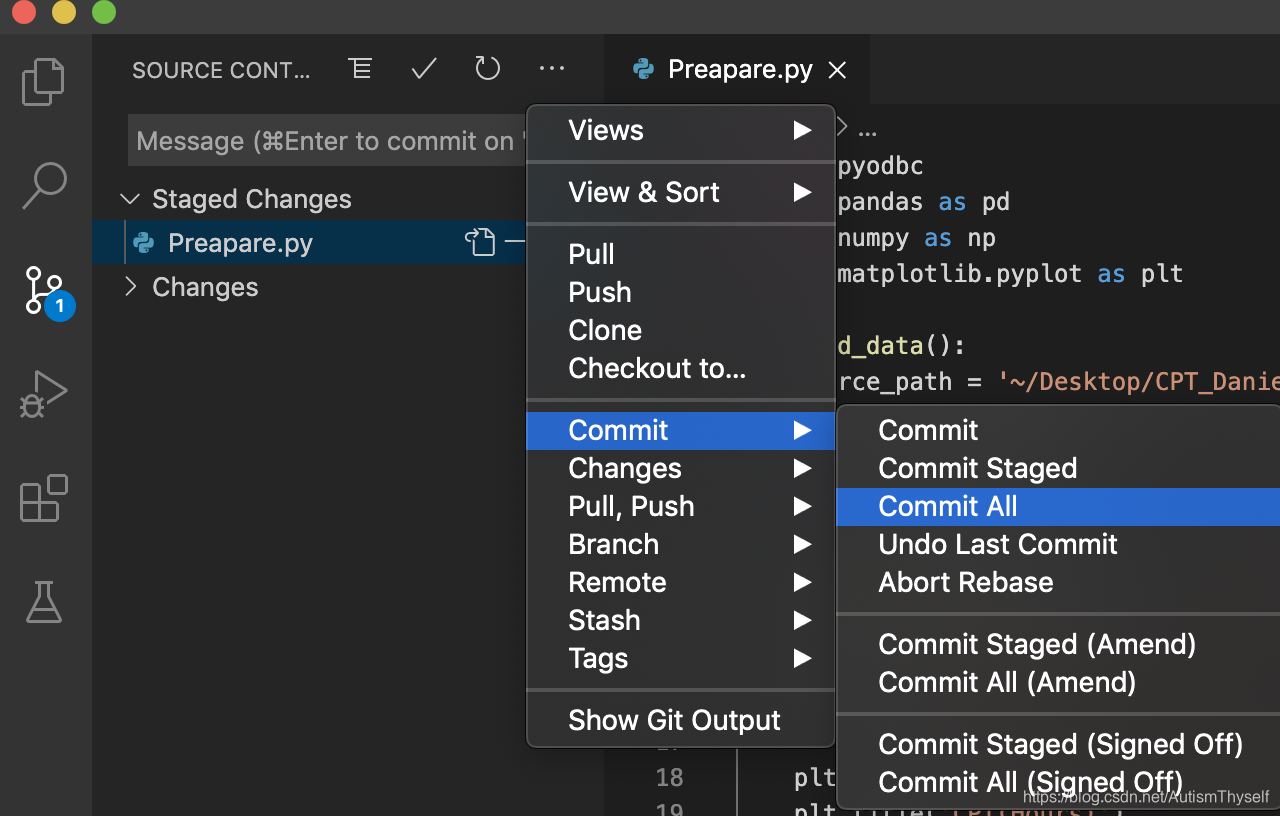Open the Branch submenu
This screenshot has height=816, width=1280.
tap(681, 545)
